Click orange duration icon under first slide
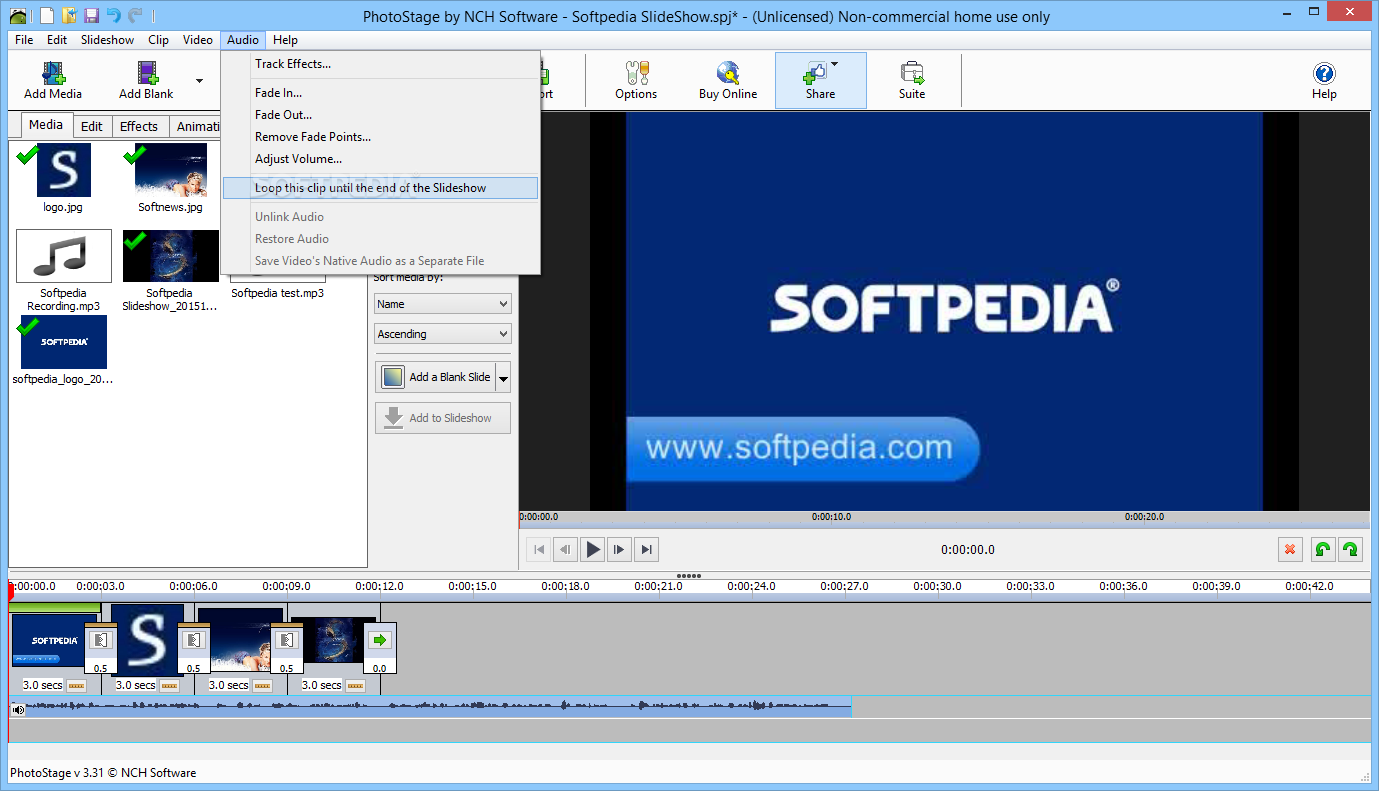1379x791 pixels. (76, 686)
